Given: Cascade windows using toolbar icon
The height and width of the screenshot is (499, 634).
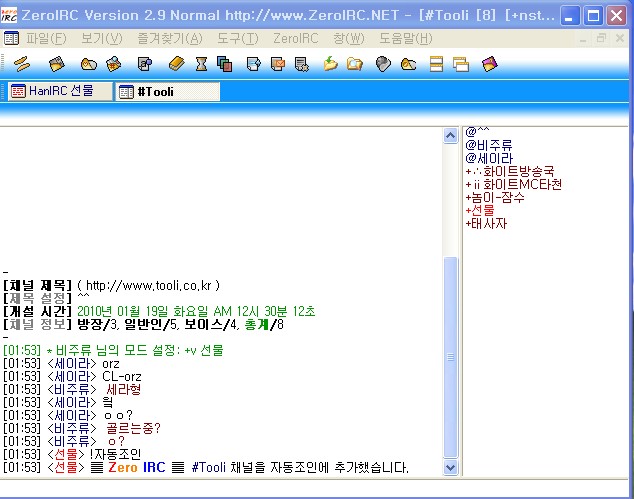Looking at the screenshot, I should coord(461,64).
